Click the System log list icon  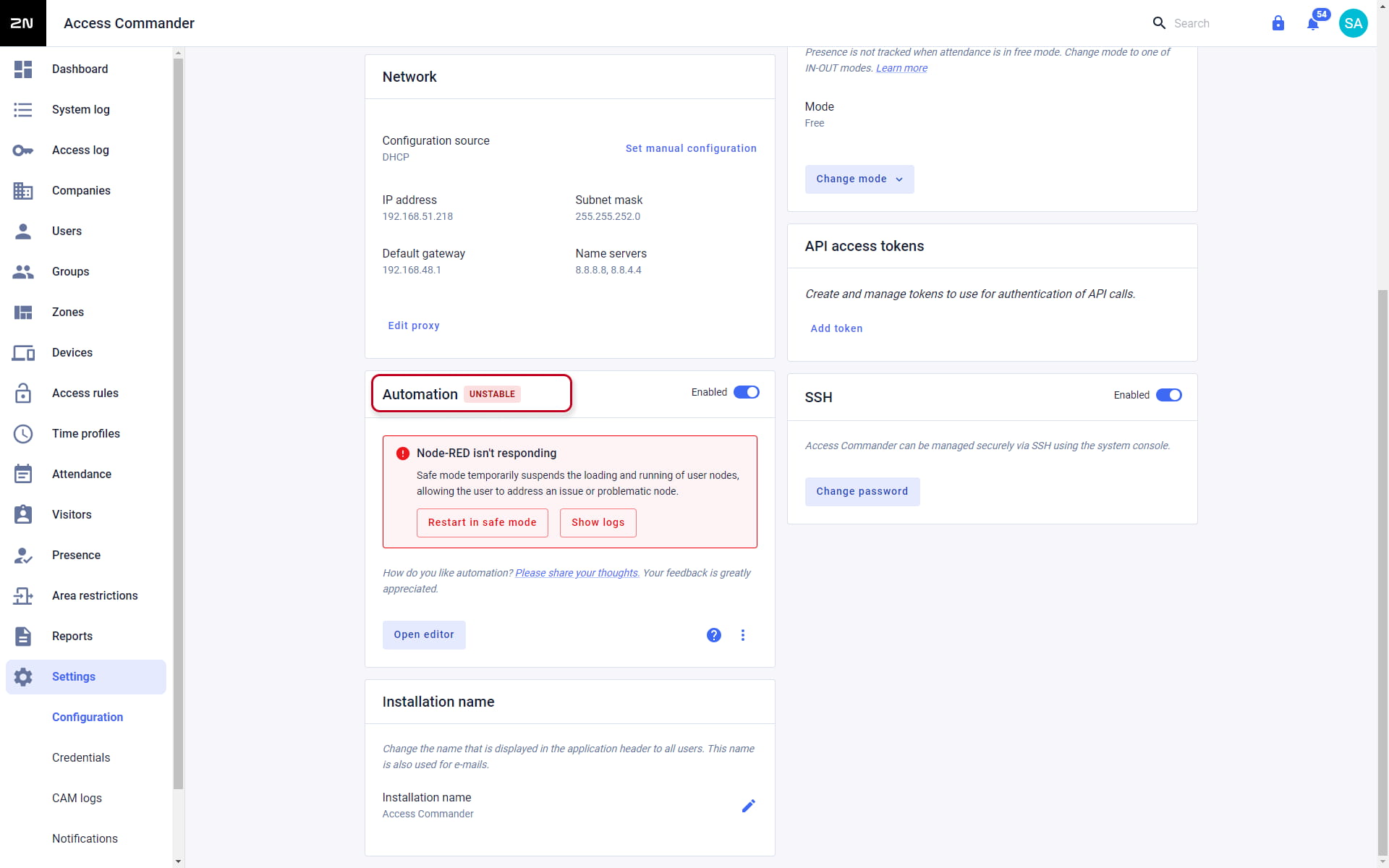23,110
